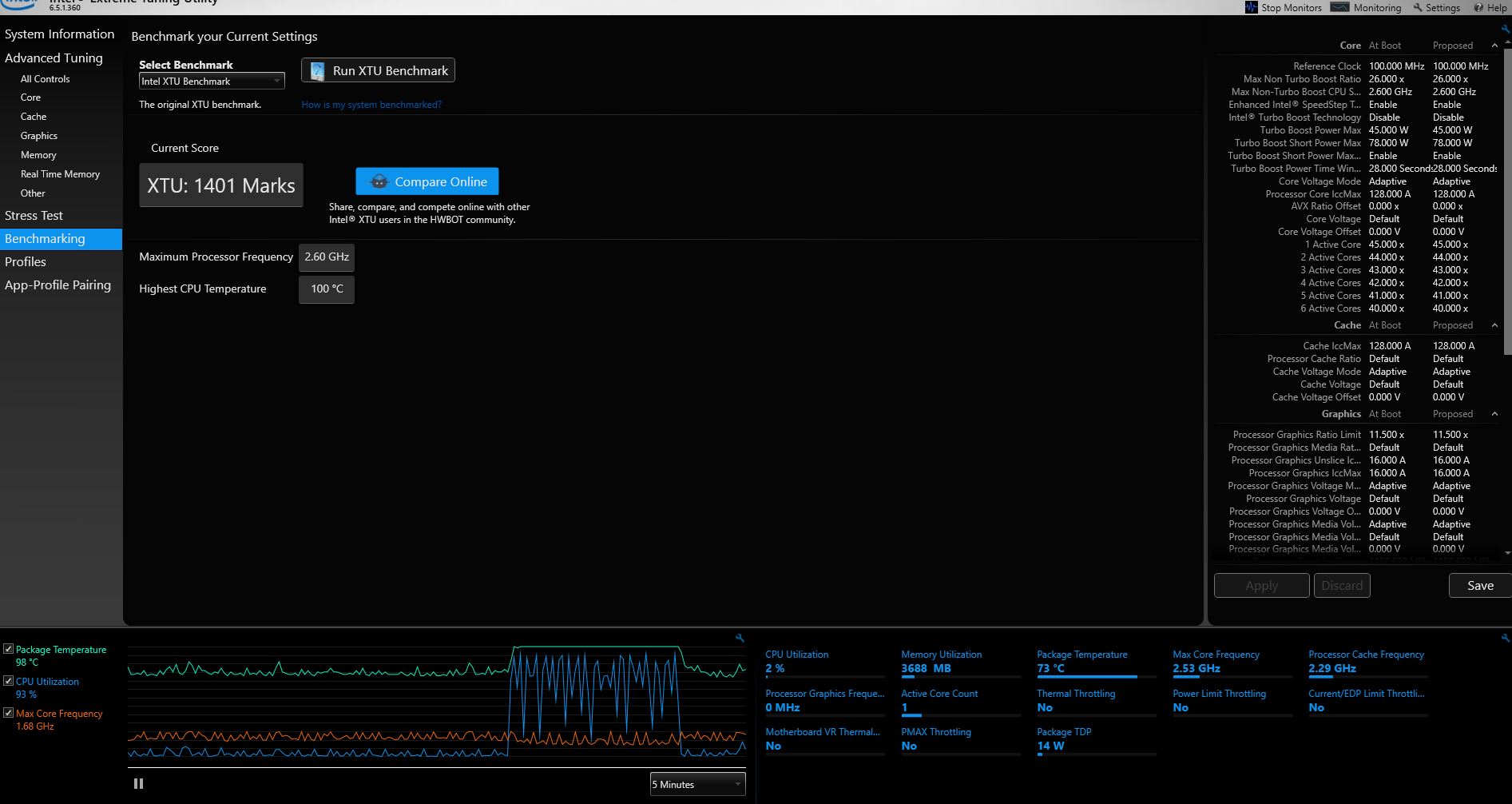Open System Information section
This screenshot has width=1512, height=804.
(x=60, y=34)
